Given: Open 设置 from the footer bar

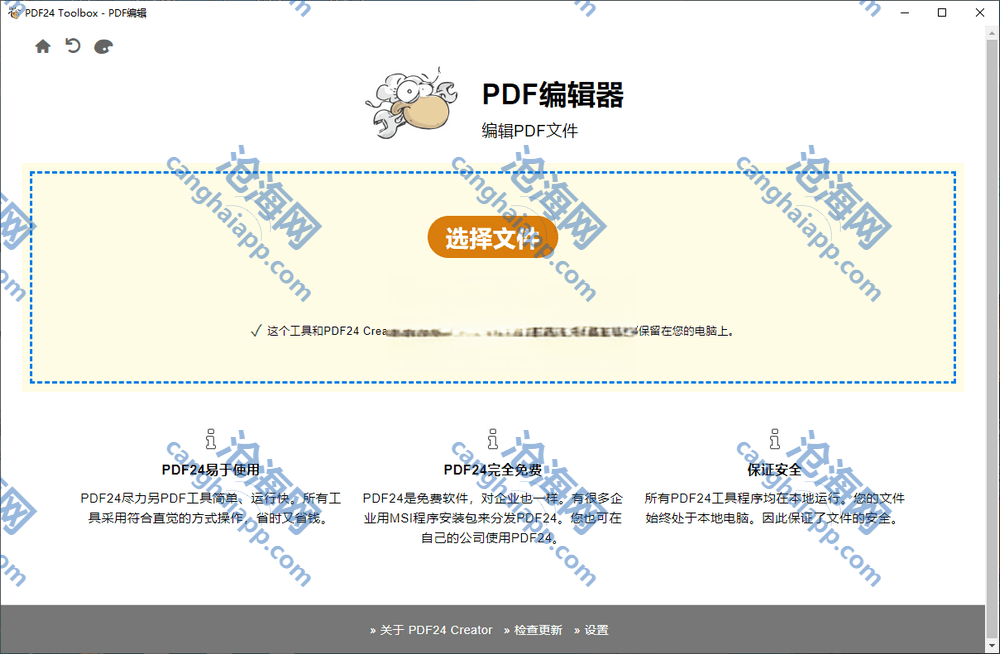Looking at the screenshot, I should [x=592, y=630].
